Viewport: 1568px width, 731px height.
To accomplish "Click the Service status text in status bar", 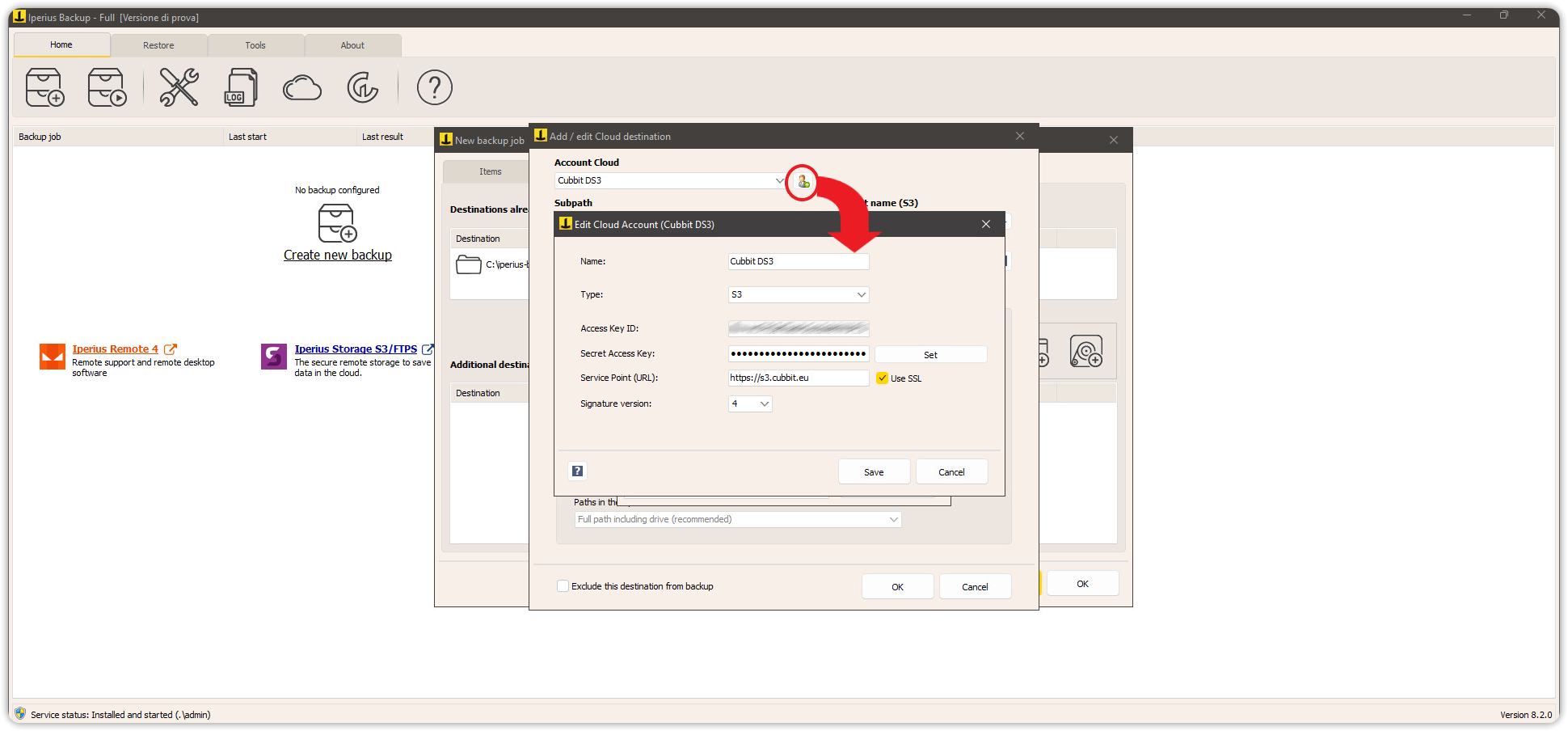I will (x=120, y=715).
